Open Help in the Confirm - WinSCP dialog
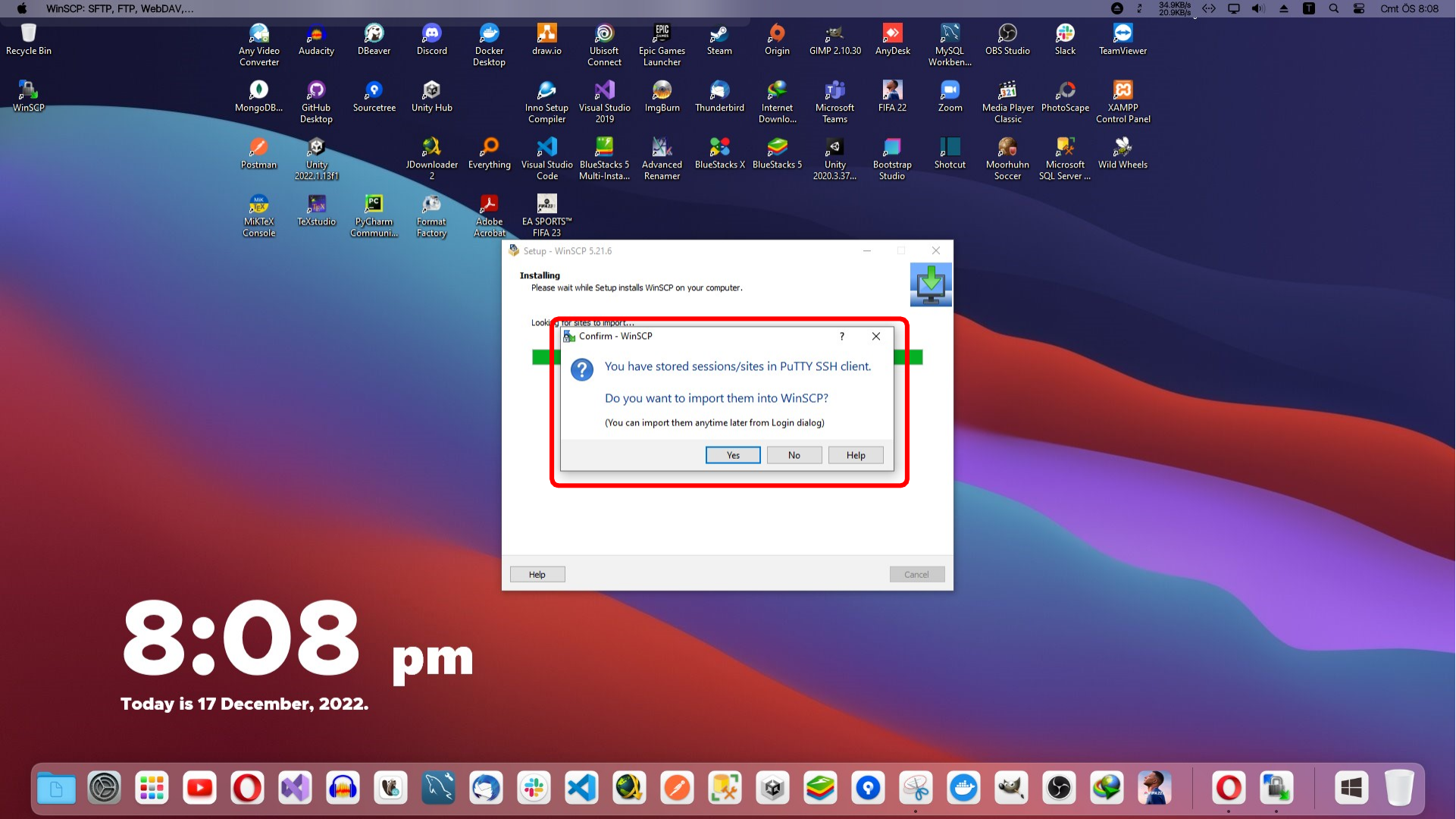The image size is (1456, 819). click(x=856, y=455)
